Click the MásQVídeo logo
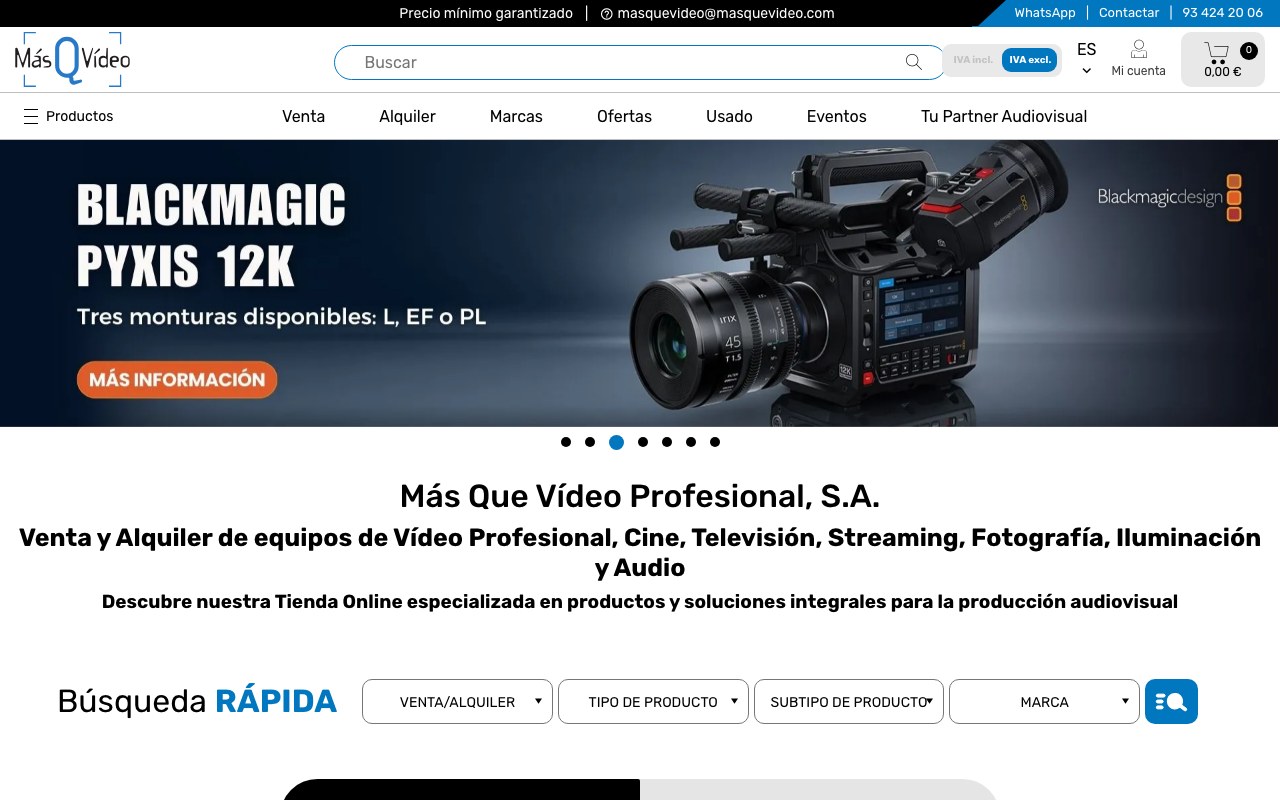The image size is (1280, 800). (72, 59)
